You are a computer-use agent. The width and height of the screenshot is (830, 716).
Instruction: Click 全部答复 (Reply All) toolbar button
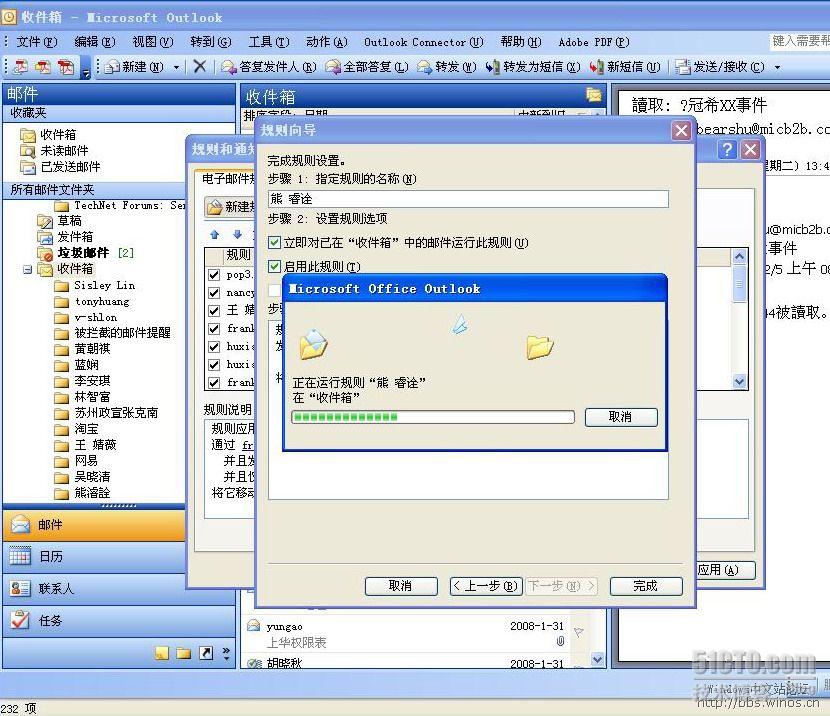[367, 67]
